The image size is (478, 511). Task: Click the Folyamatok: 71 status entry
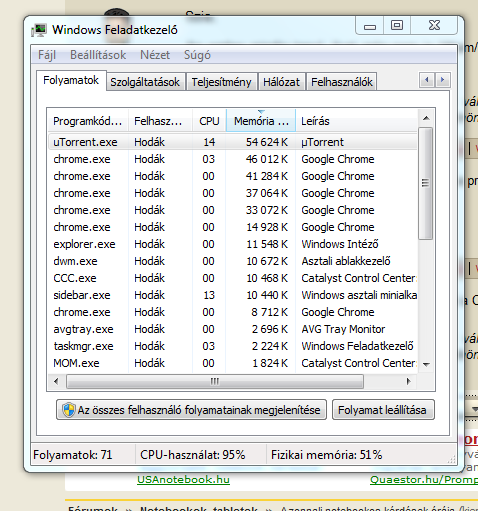click(73, 455)
